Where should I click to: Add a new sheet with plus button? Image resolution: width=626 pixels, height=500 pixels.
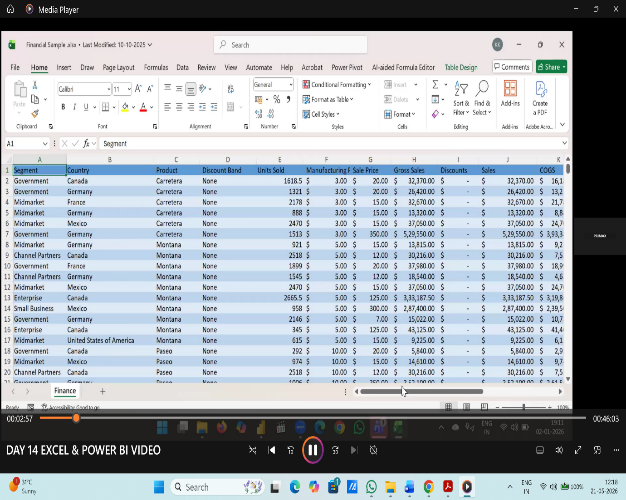103,391
